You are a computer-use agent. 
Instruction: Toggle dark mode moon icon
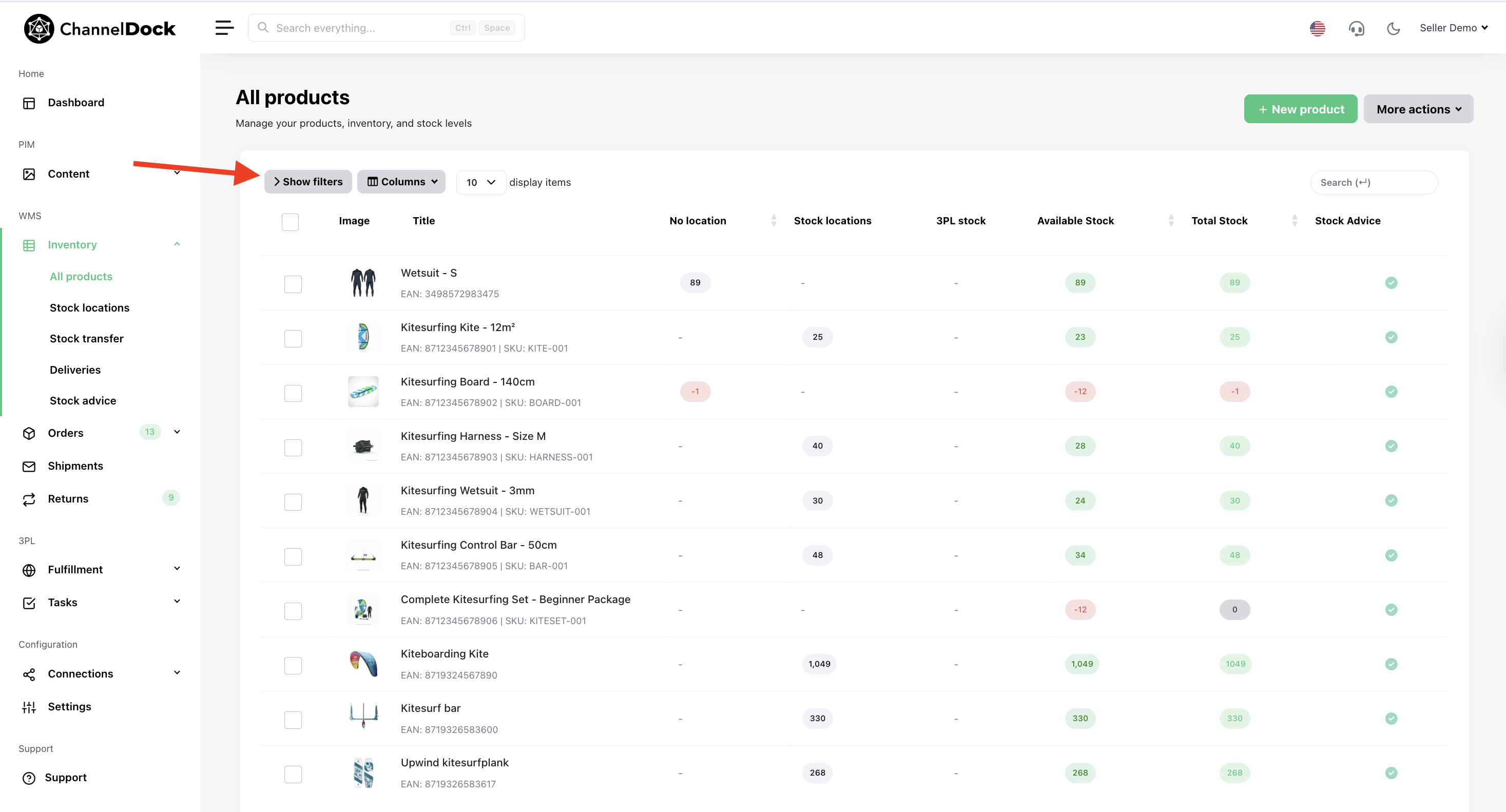[x=1393, y=28]
